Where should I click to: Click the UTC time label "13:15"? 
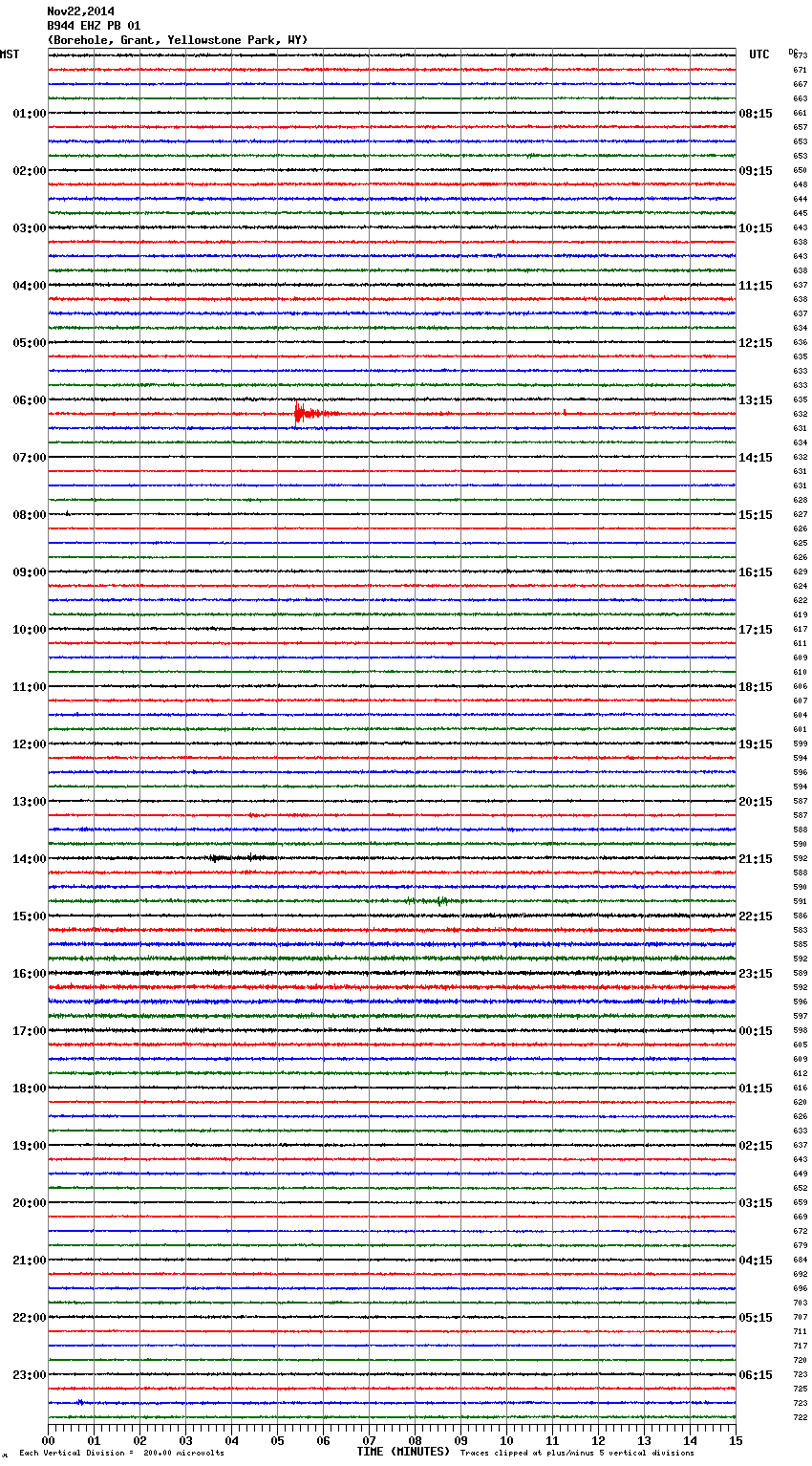point(756,400)
